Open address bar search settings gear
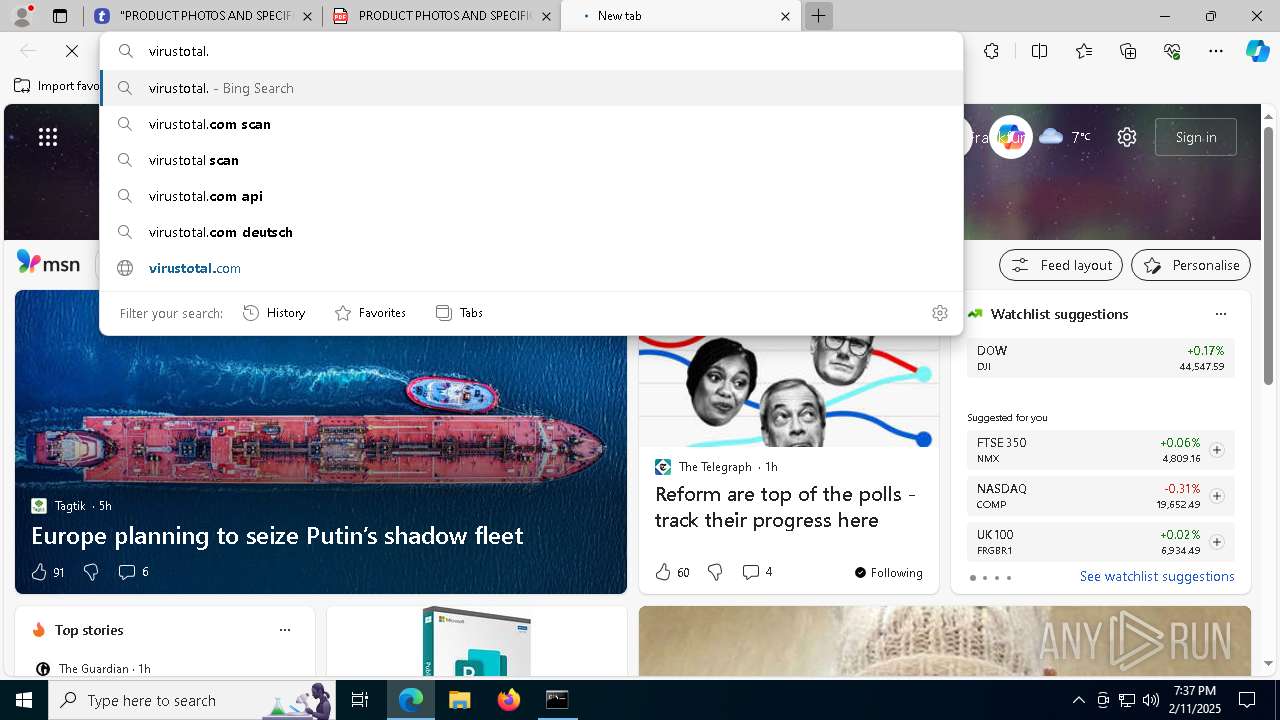 [940, 313]
